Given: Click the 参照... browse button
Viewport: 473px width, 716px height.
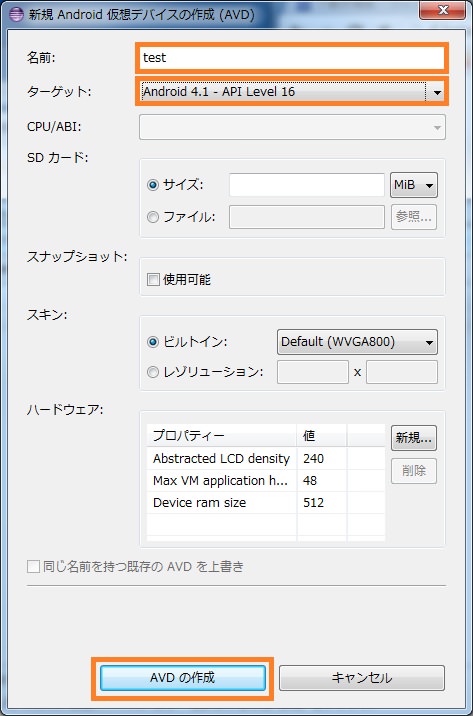Looking at the screenshot, I should 414,217.
